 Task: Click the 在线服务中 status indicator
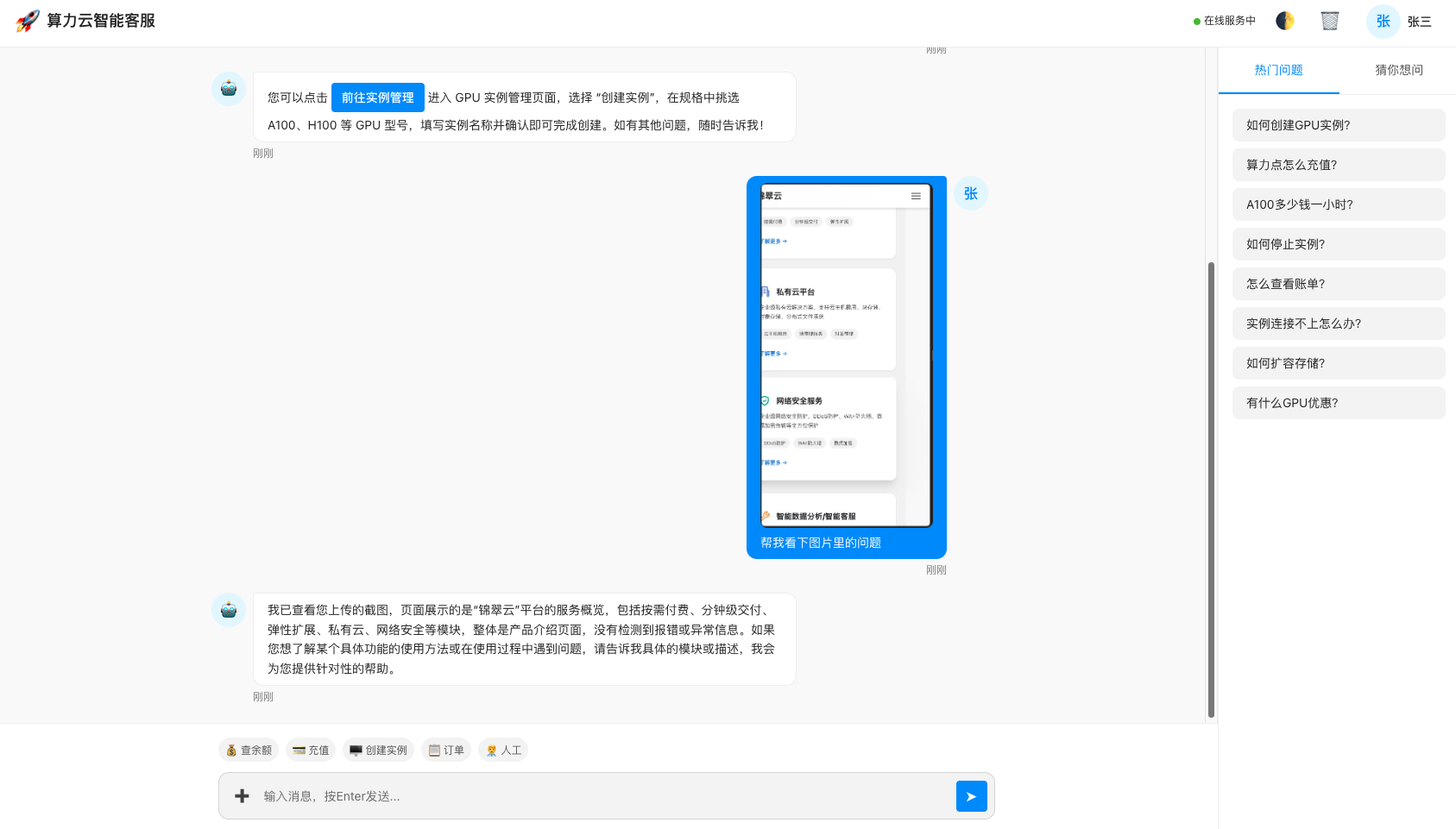[x=1225, y=21]
